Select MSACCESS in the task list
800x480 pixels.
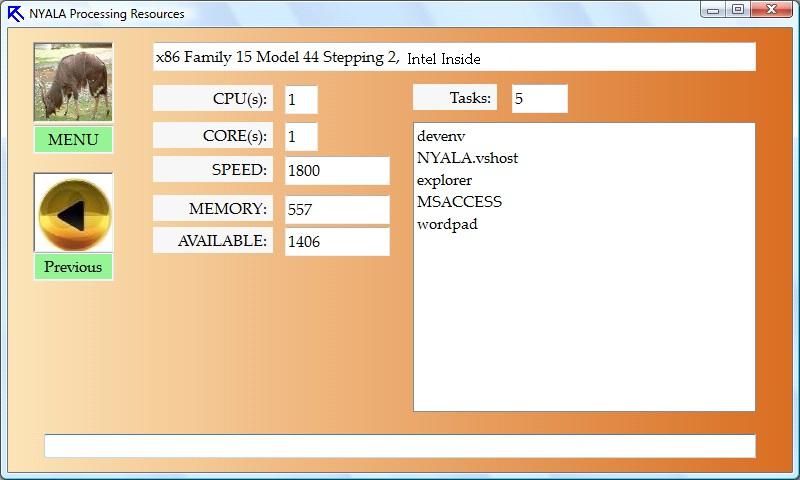coord(459,202)
